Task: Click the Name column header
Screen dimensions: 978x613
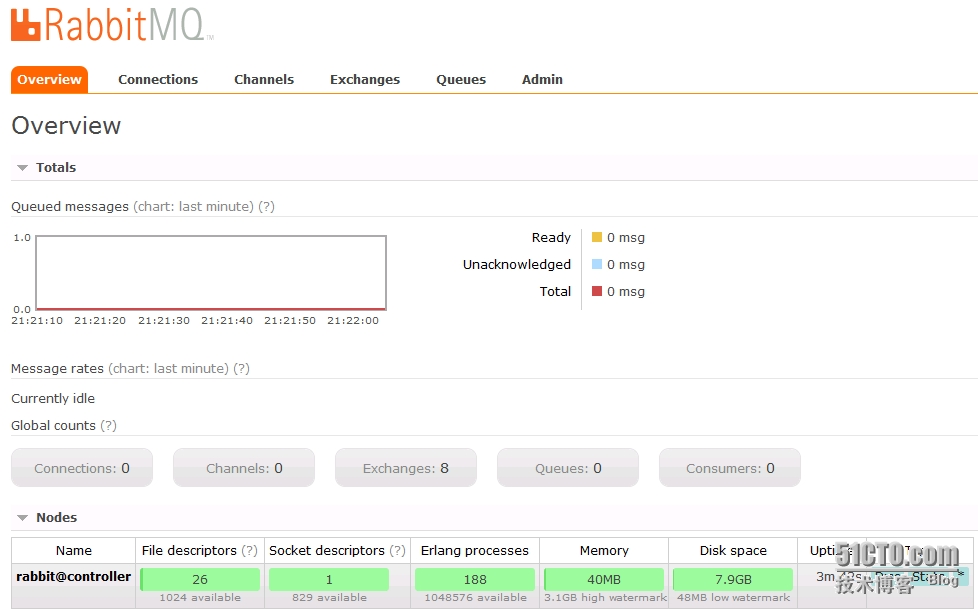Action: point(74,551)
